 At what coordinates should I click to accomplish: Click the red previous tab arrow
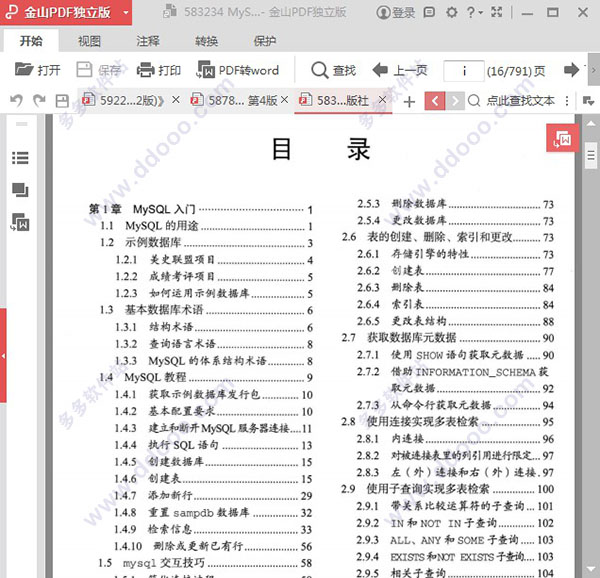click(435, 101)
